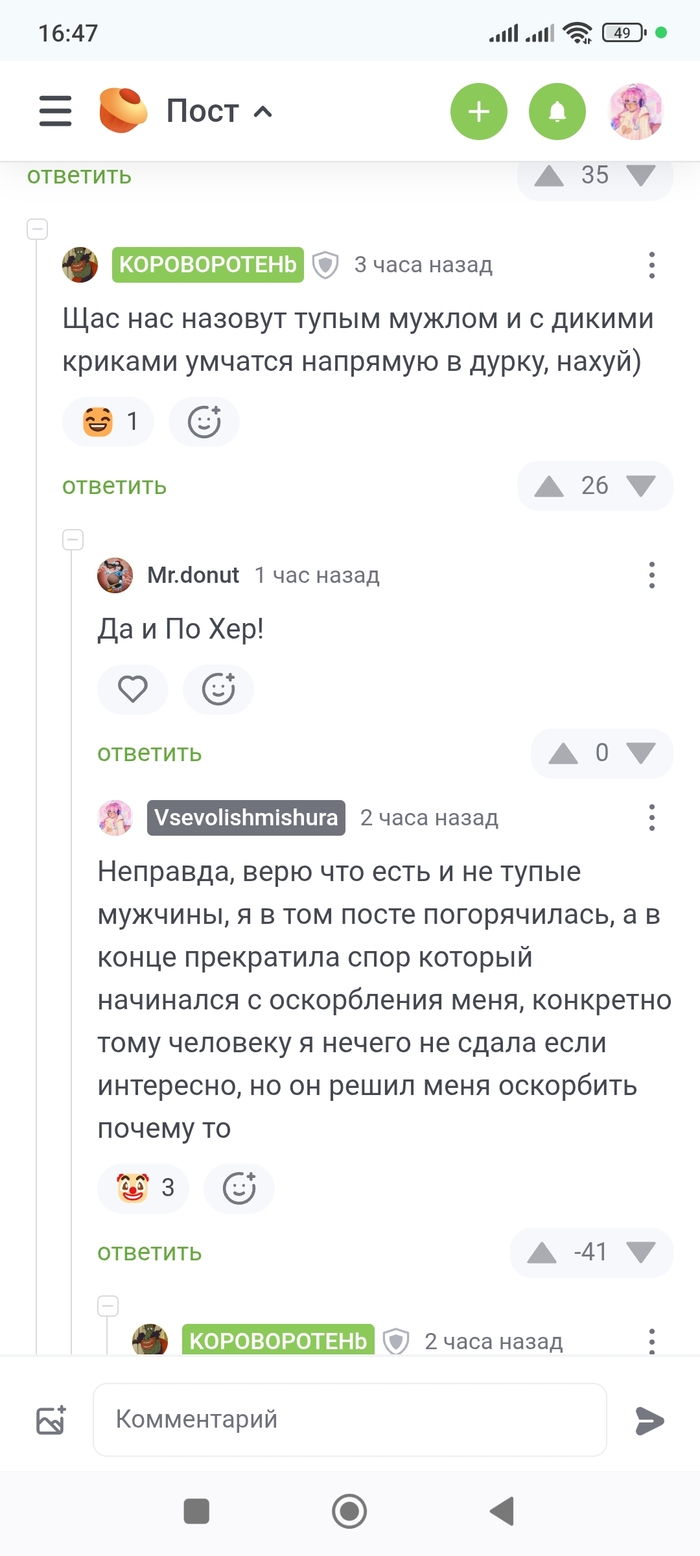Collapse the top-level comment thread

click(x=37, y=230)
